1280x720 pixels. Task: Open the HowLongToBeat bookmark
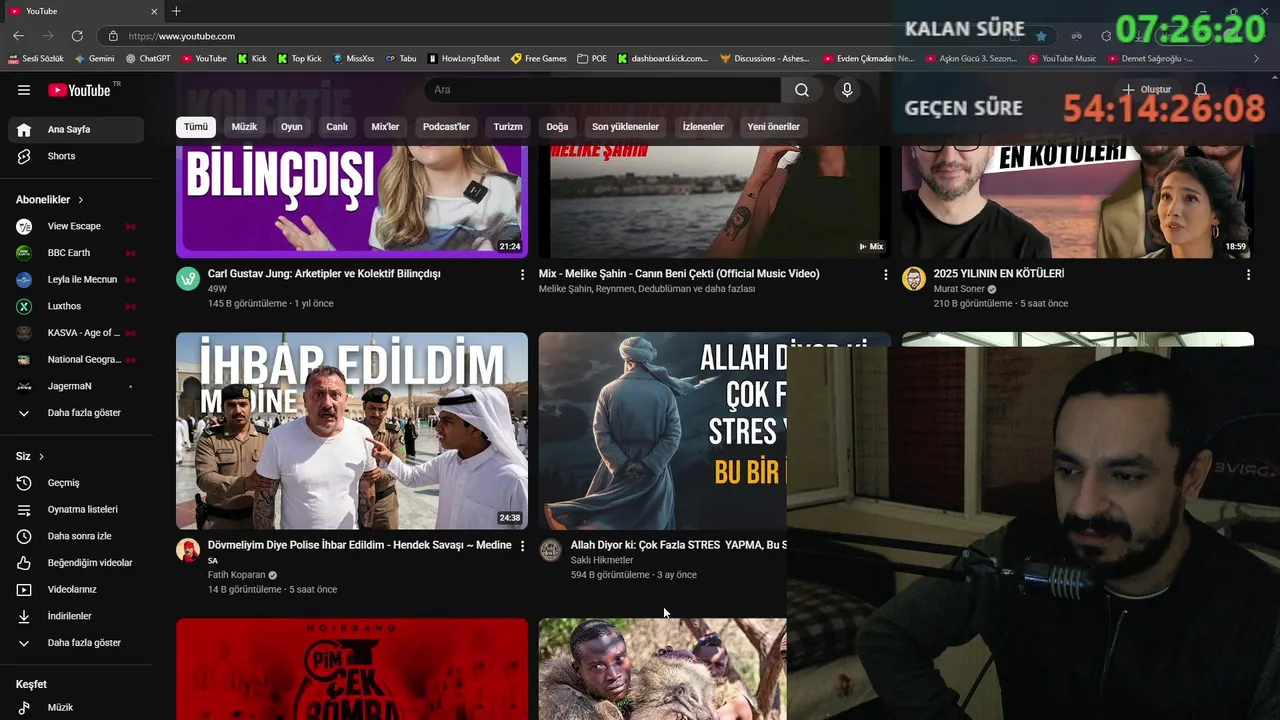point(464,59)
